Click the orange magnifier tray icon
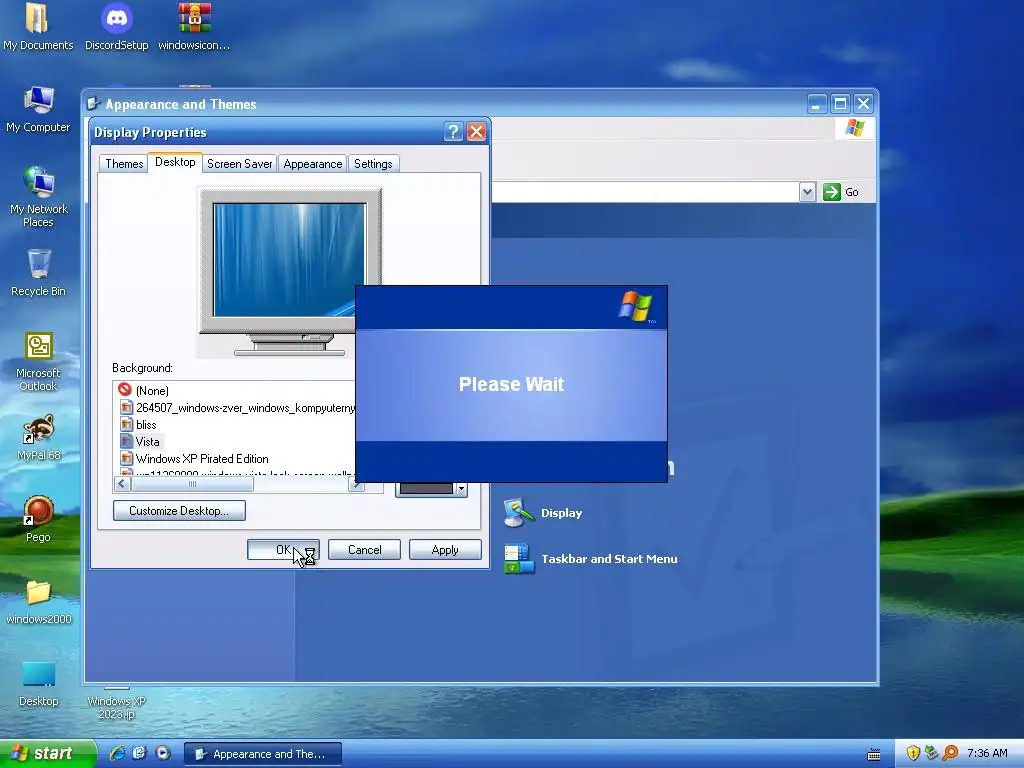 [950, 754]
